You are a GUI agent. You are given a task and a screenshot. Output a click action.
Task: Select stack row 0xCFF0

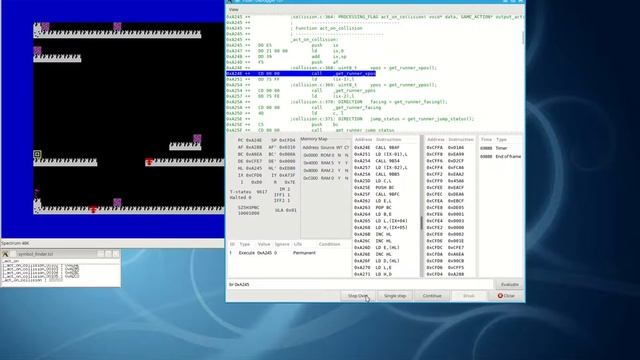tap(450, 181)
